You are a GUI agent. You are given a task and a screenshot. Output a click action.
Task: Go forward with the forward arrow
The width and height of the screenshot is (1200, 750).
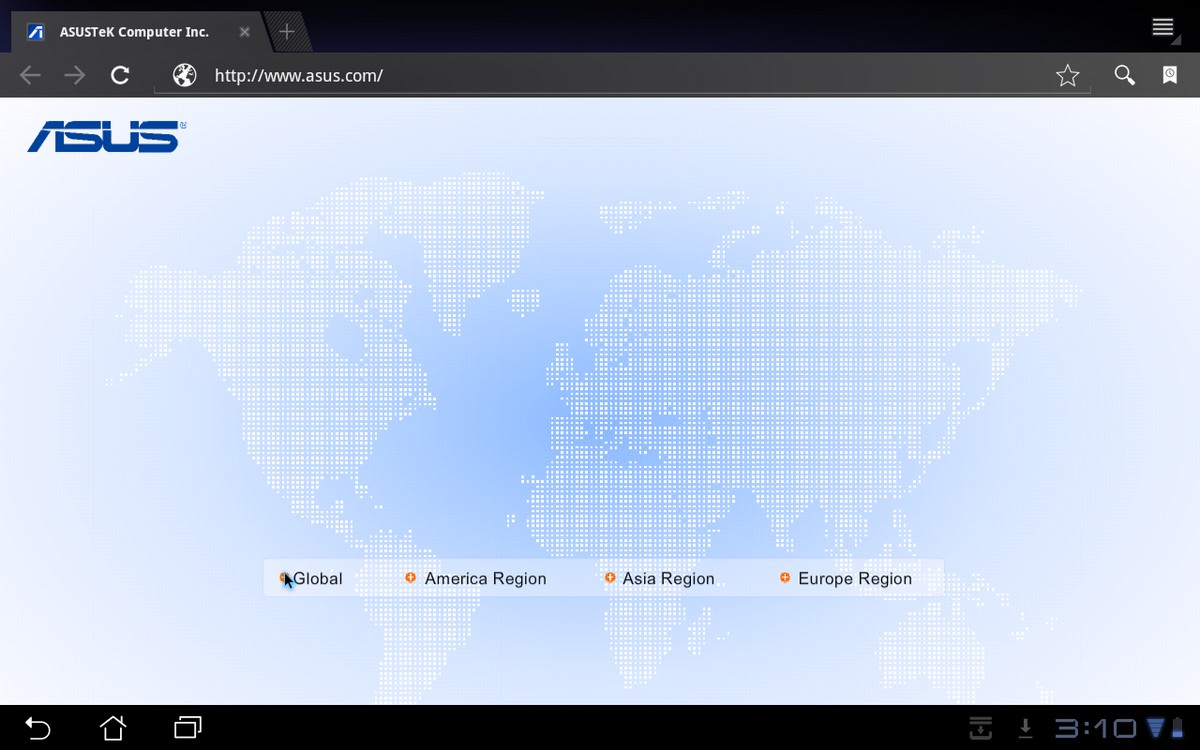point(75,75)
